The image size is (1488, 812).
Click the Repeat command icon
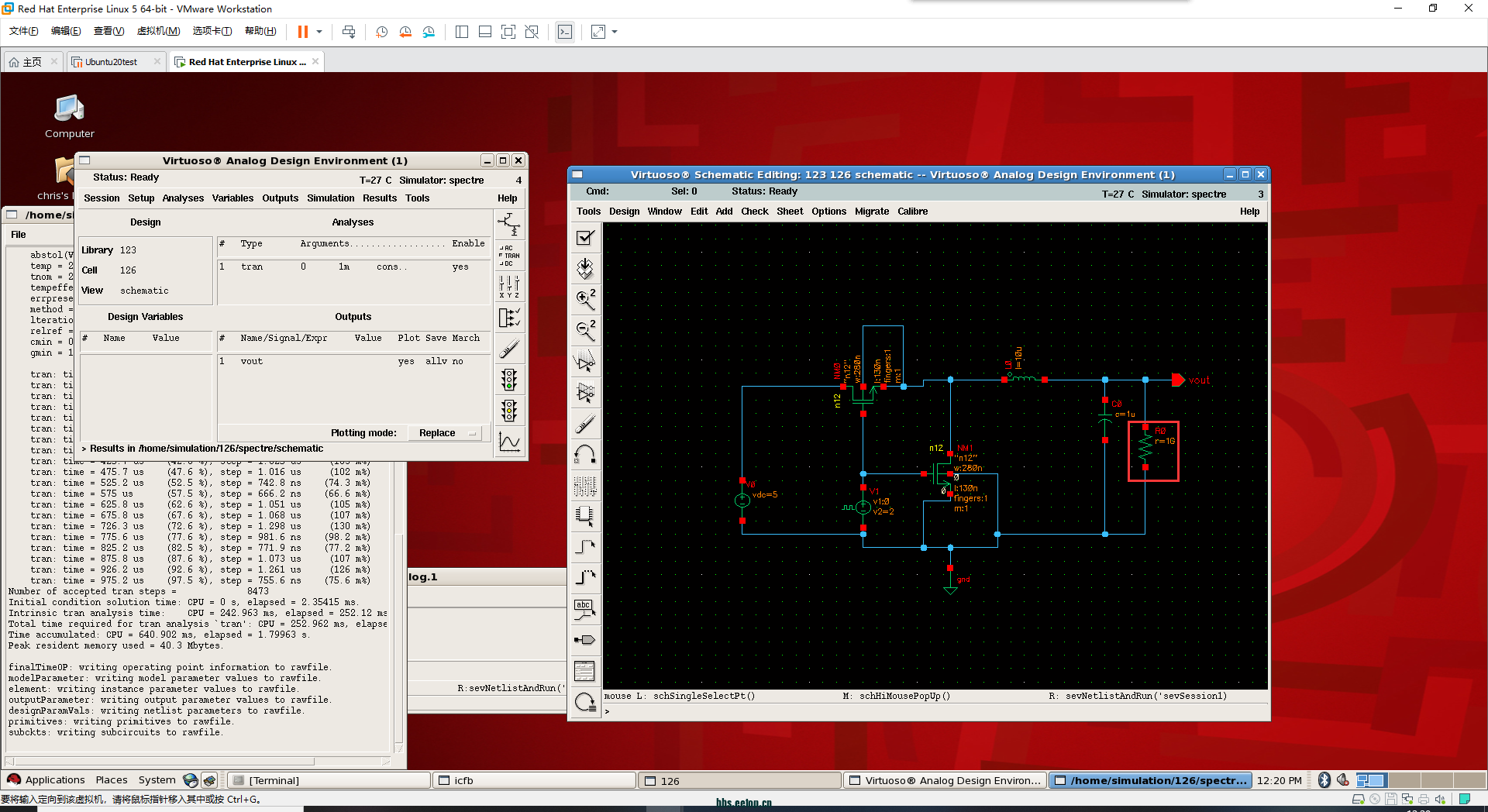(585, 703)
